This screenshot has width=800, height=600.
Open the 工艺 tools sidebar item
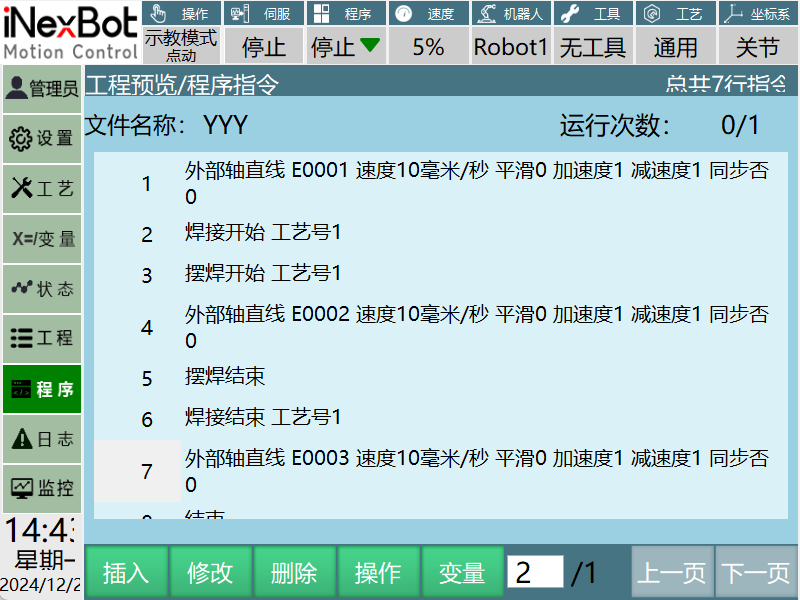41,188
